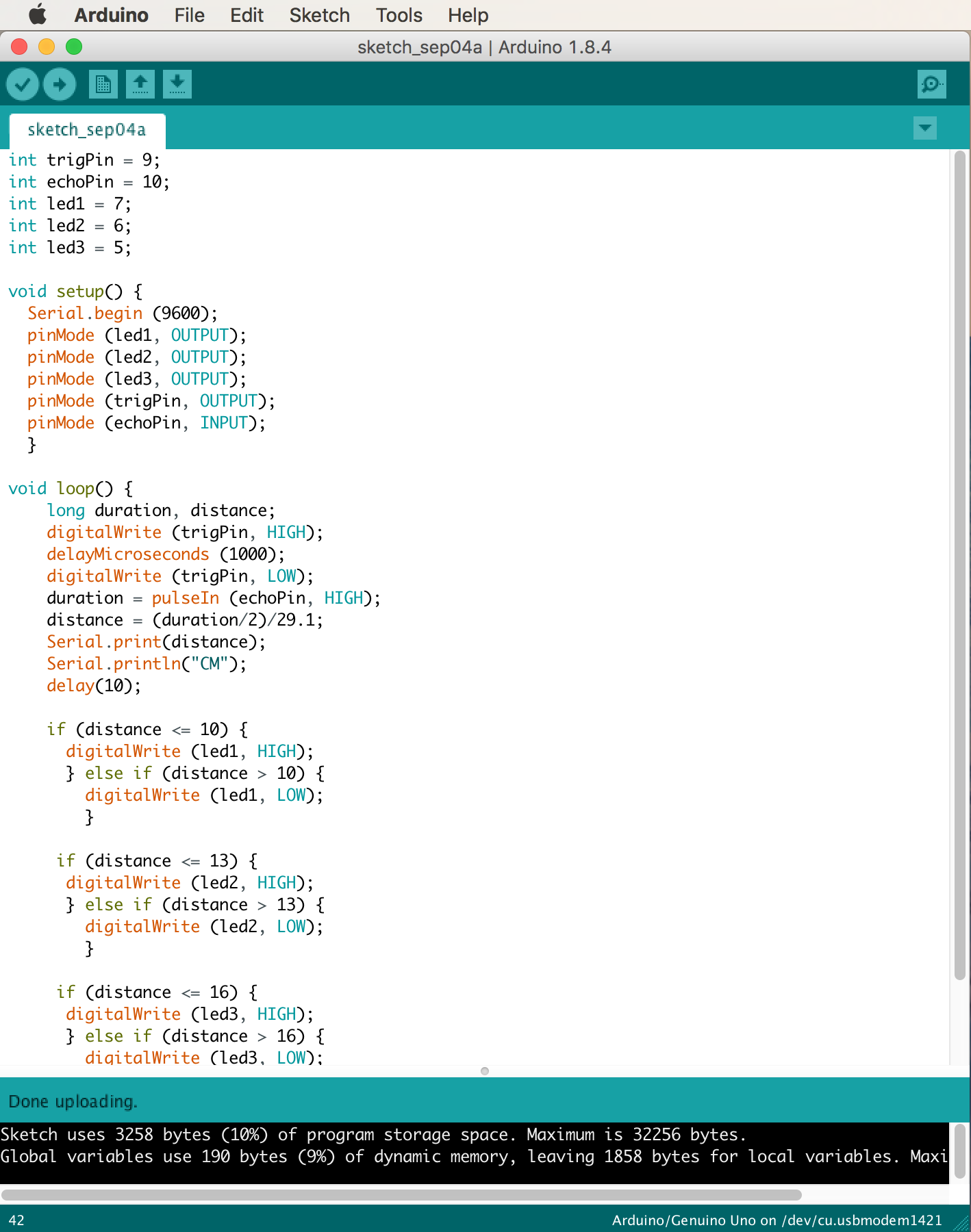This screenshot has width=971, height=1232.
Task: Click the Upload arrow icon
Action: coord(60,85)
